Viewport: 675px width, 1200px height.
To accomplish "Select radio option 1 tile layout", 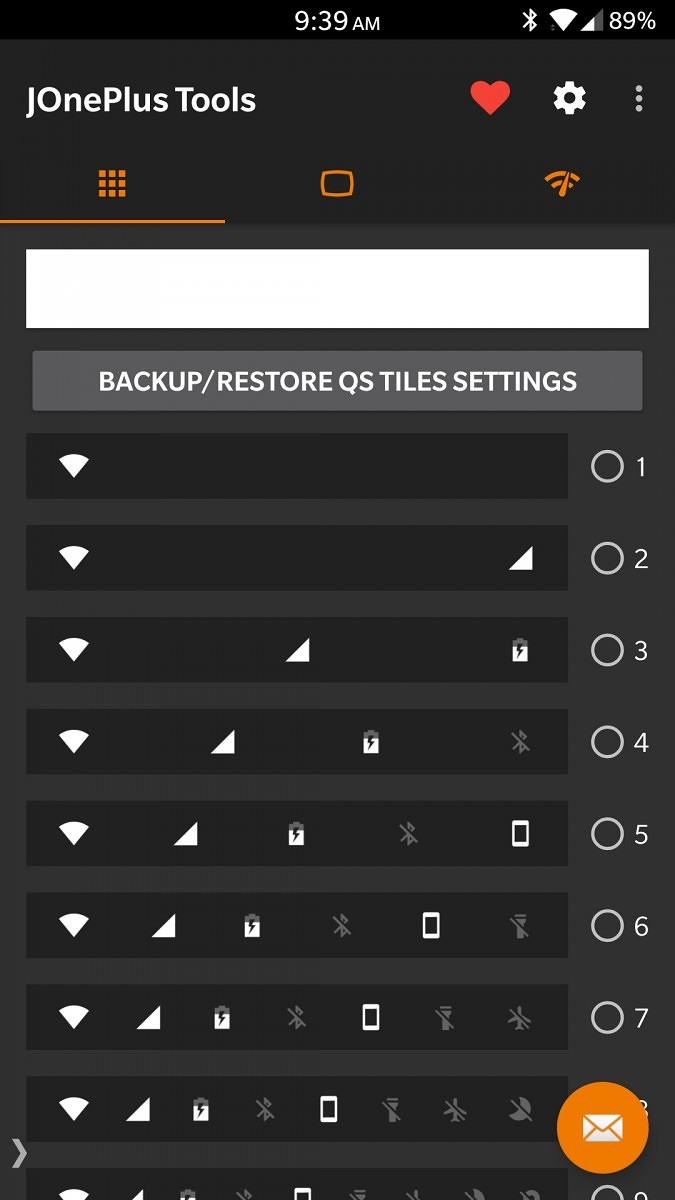I will pyautogui.click(x=607, y=467).
